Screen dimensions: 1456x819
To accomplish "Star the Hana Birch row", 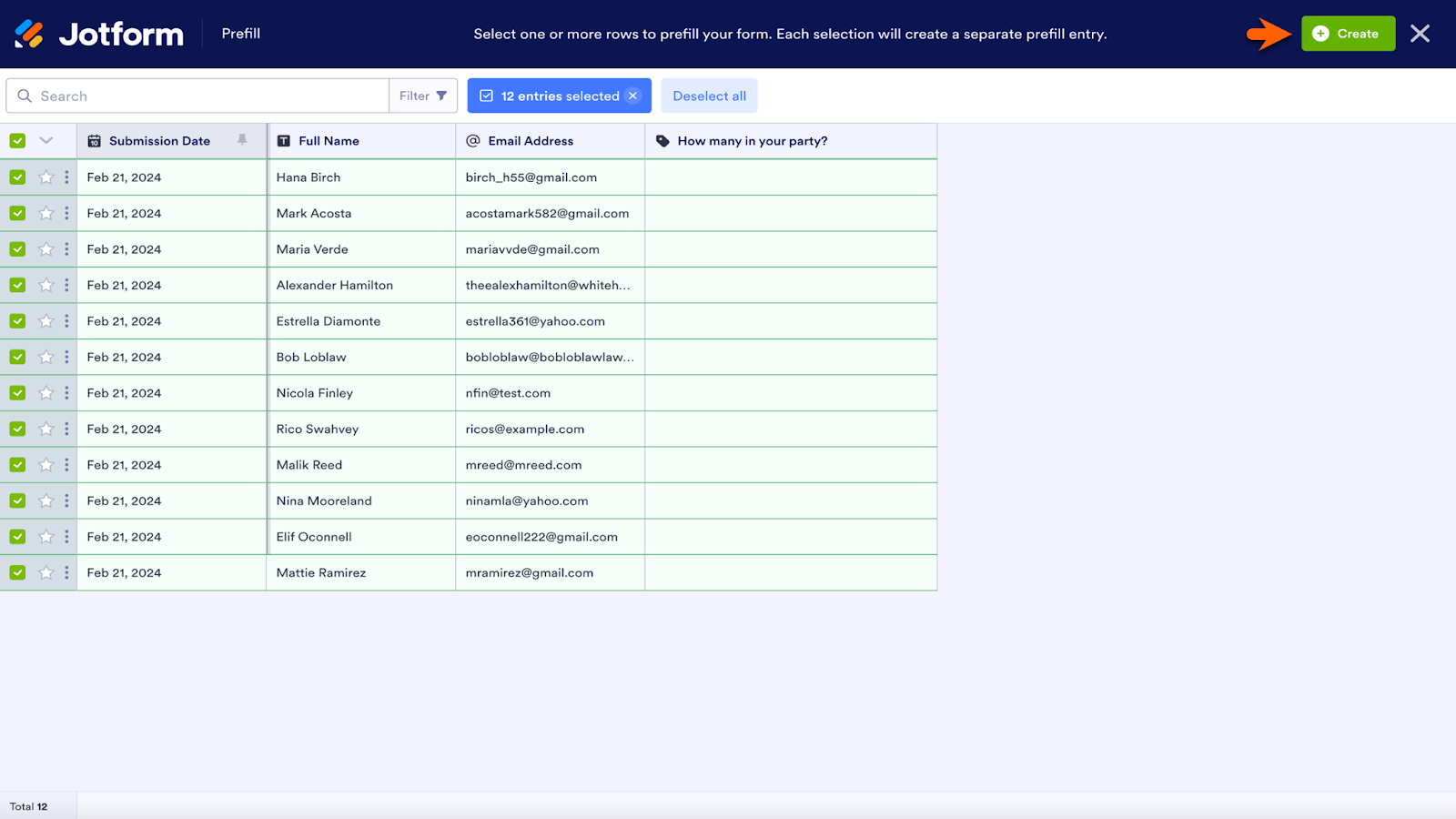I will click(x=46, y=177).
